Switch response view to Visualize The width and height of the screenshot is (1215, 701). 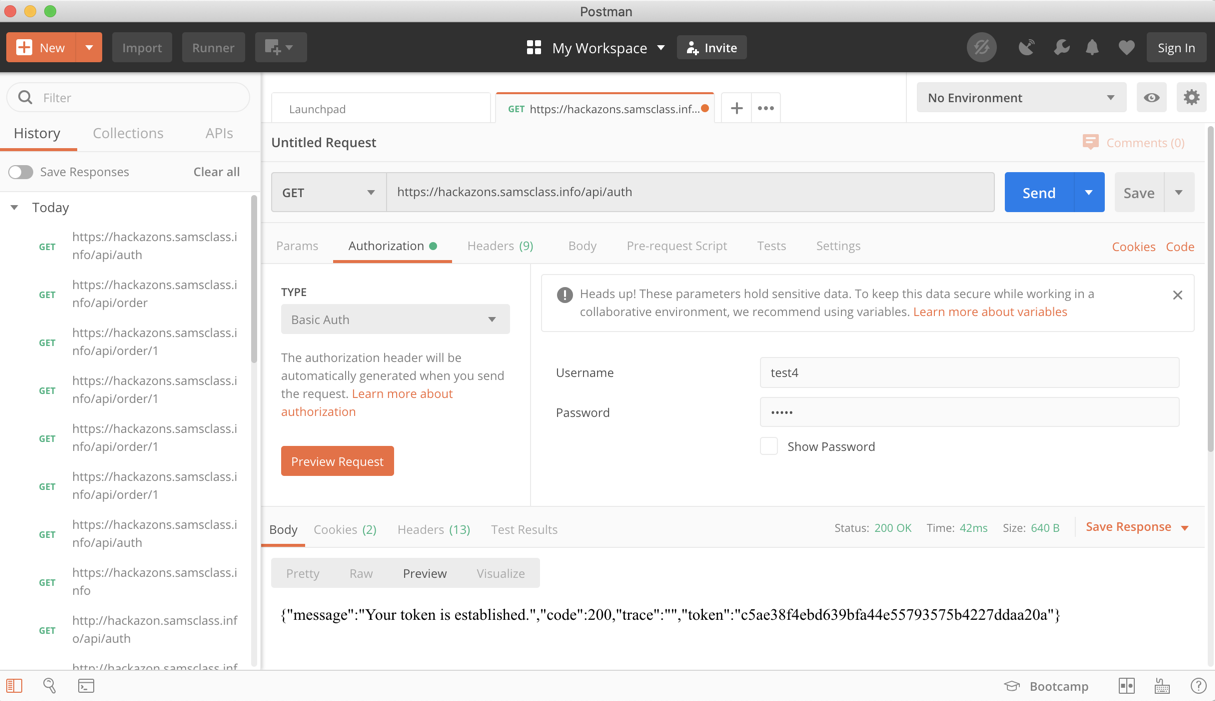(500, 573)
